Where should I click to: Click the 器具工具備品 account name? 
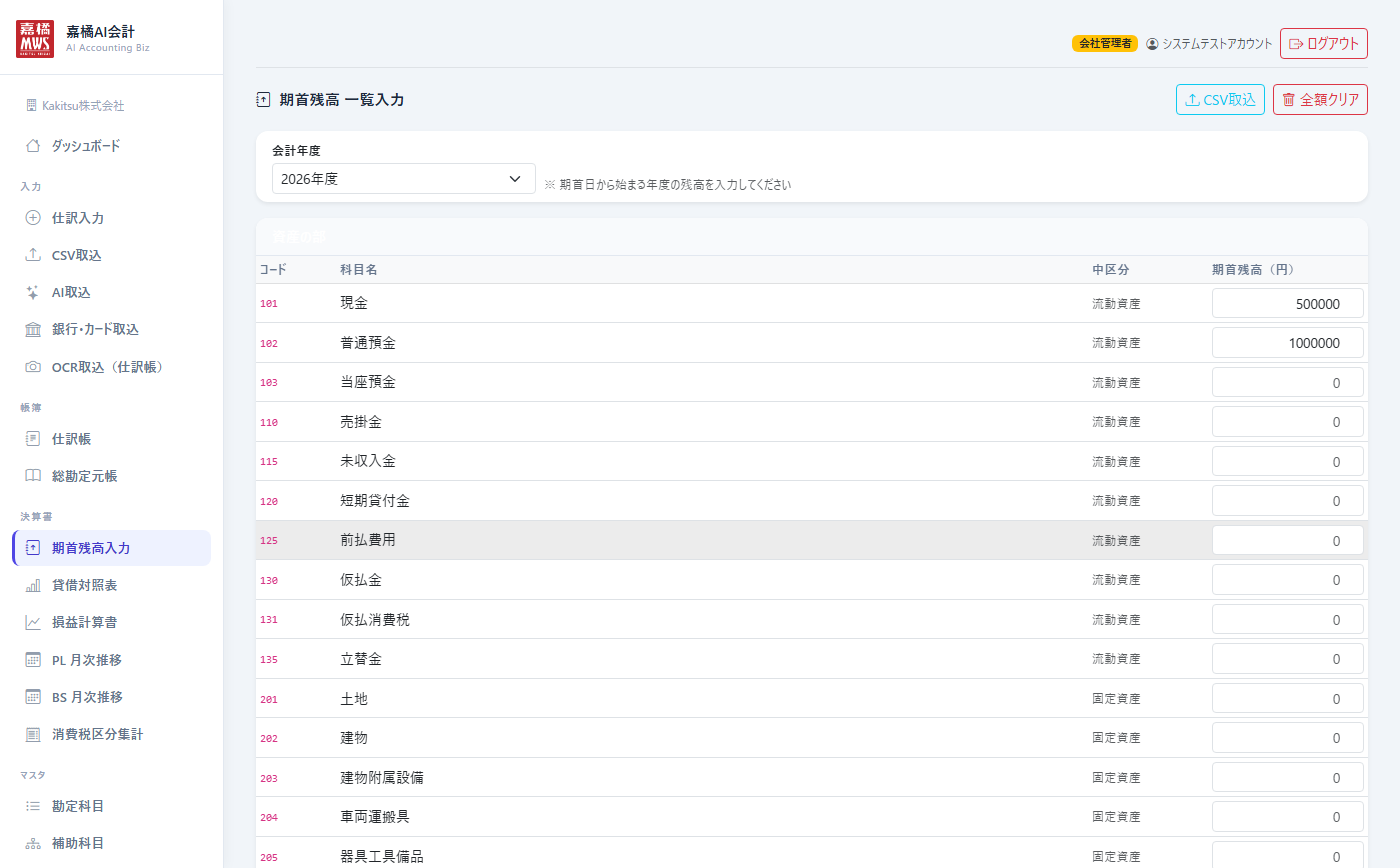point(382,857)
